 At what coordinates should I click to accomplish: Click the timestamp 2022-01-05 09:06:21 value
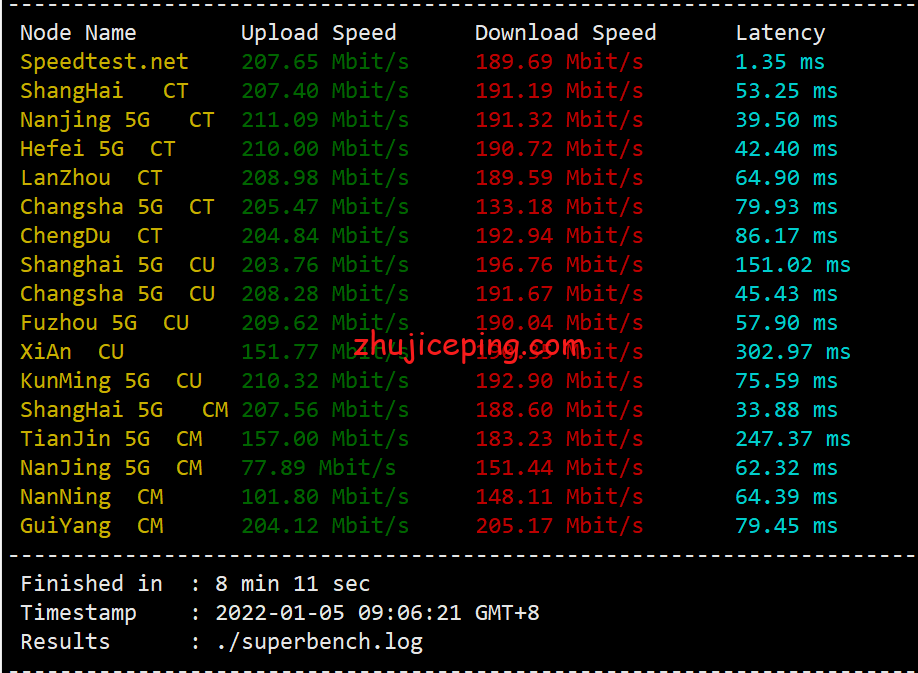(x=377, y=613)
